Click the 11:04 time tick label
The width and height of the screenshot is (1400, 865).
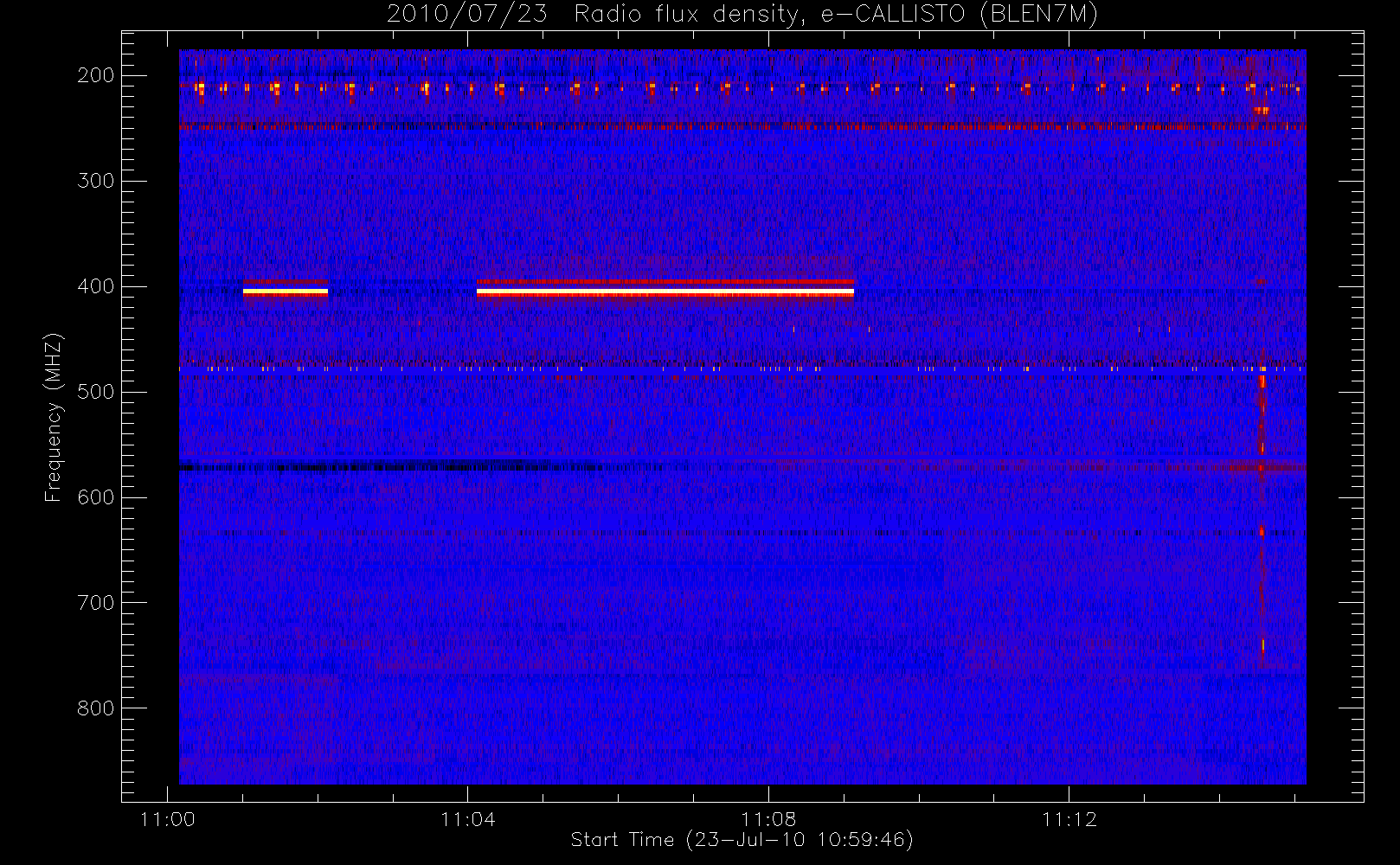(x=468, y=819)
